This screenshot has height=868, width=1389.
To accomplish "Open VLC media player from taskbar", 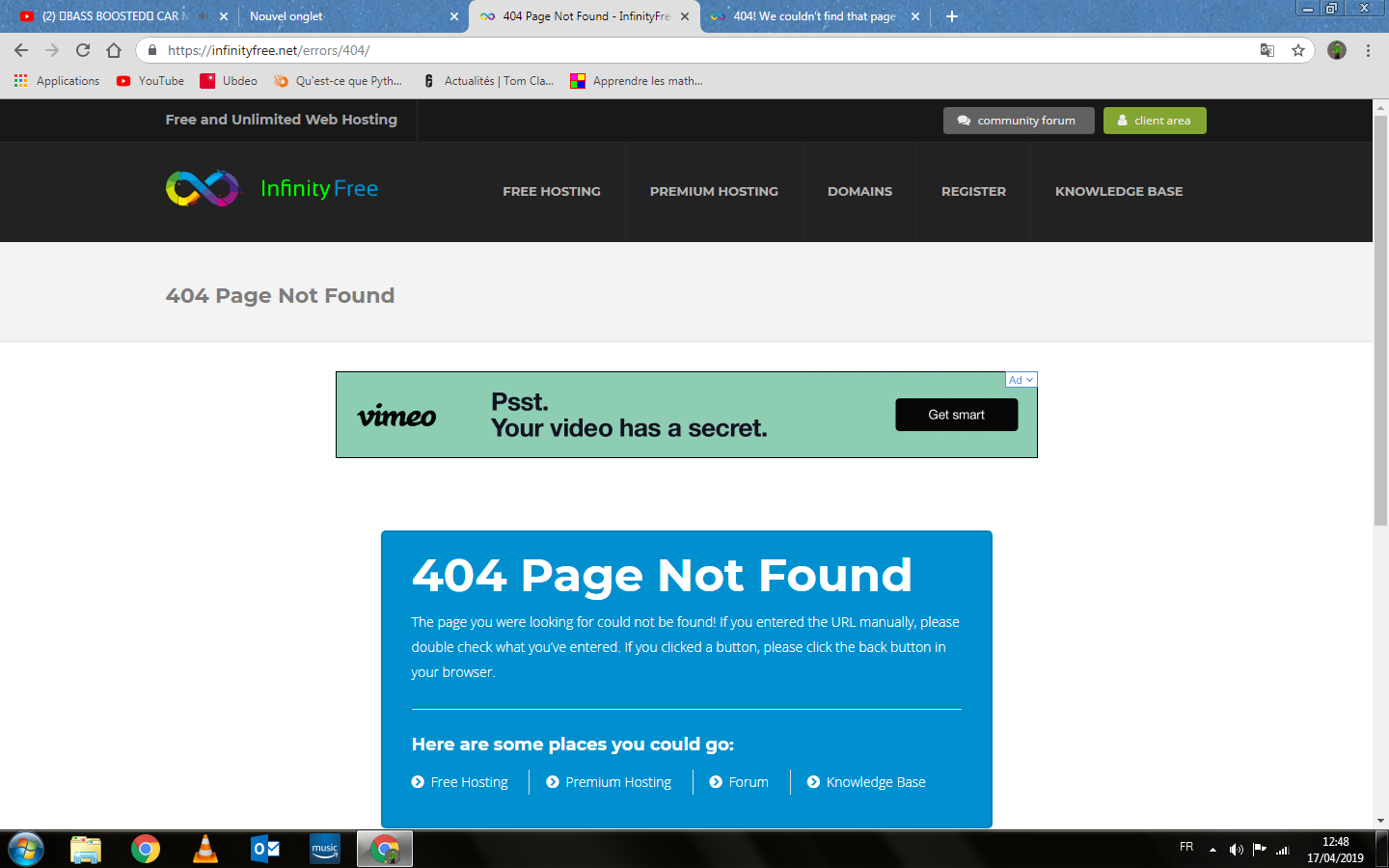I will tap(205, 849).
